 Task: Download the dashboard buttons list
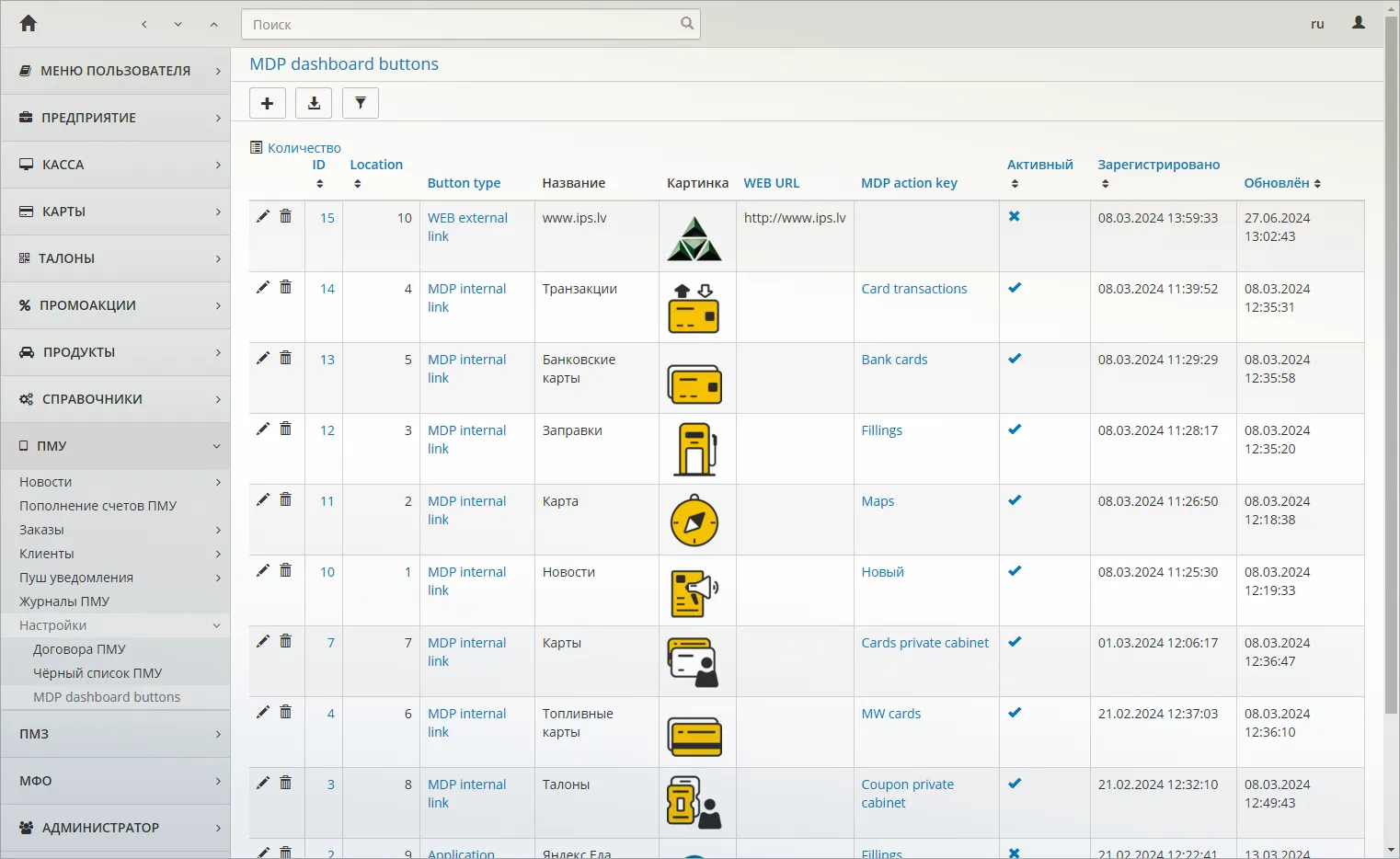(314, 103)
